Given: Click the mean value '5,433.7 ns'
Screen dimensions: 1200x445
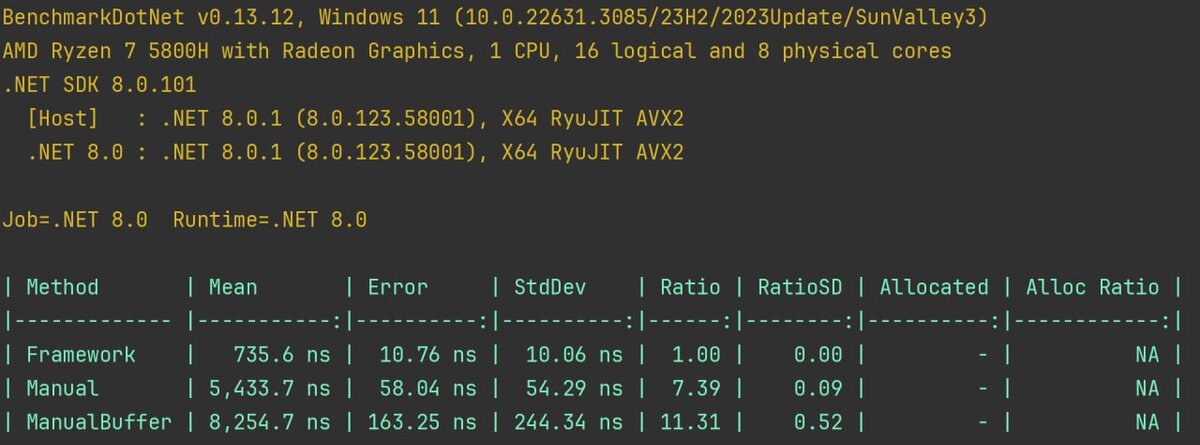Looking at the screenshot, I should click(x=269, y=388).
